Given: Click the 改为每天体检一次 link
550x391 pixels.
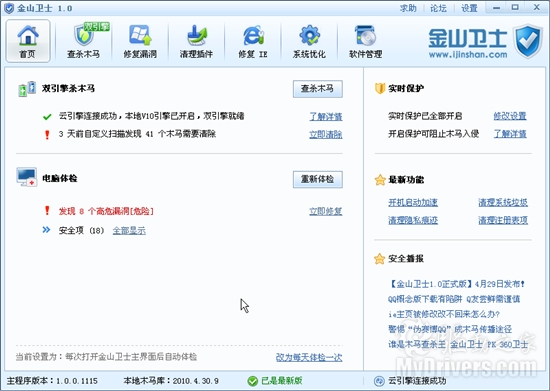Looking at the screenshot, I should point(309,357).
